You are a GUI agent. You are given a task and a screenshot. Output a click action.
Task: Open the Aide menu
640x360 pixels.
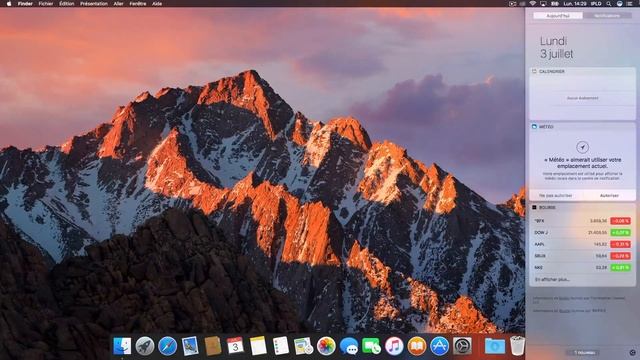[x=157, y=4]
